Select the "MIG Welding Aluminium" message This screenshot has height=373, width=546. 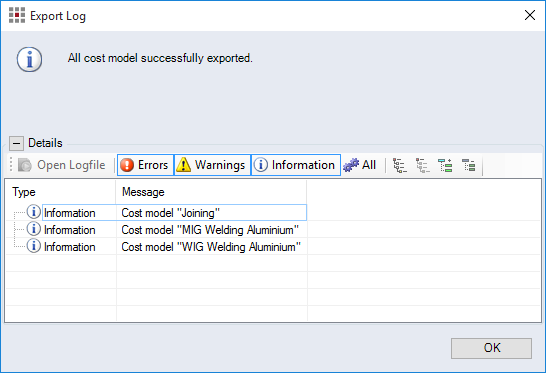click(210, 230)
